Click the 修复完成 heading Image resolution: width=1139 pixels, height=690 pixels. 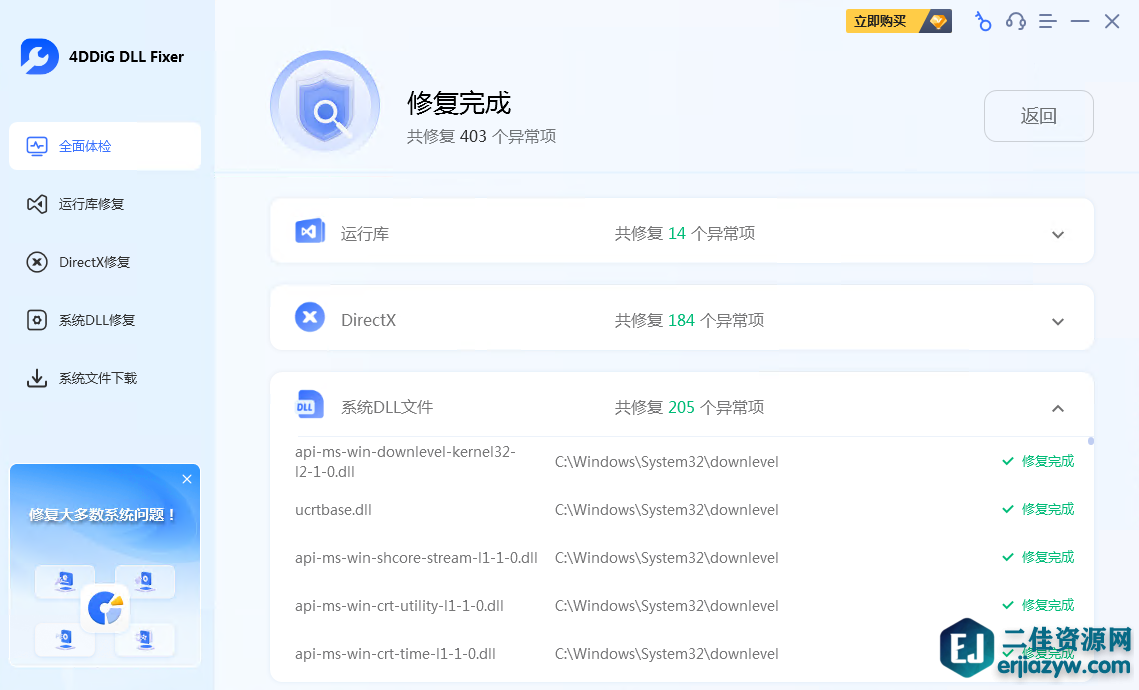coord(459,103)
